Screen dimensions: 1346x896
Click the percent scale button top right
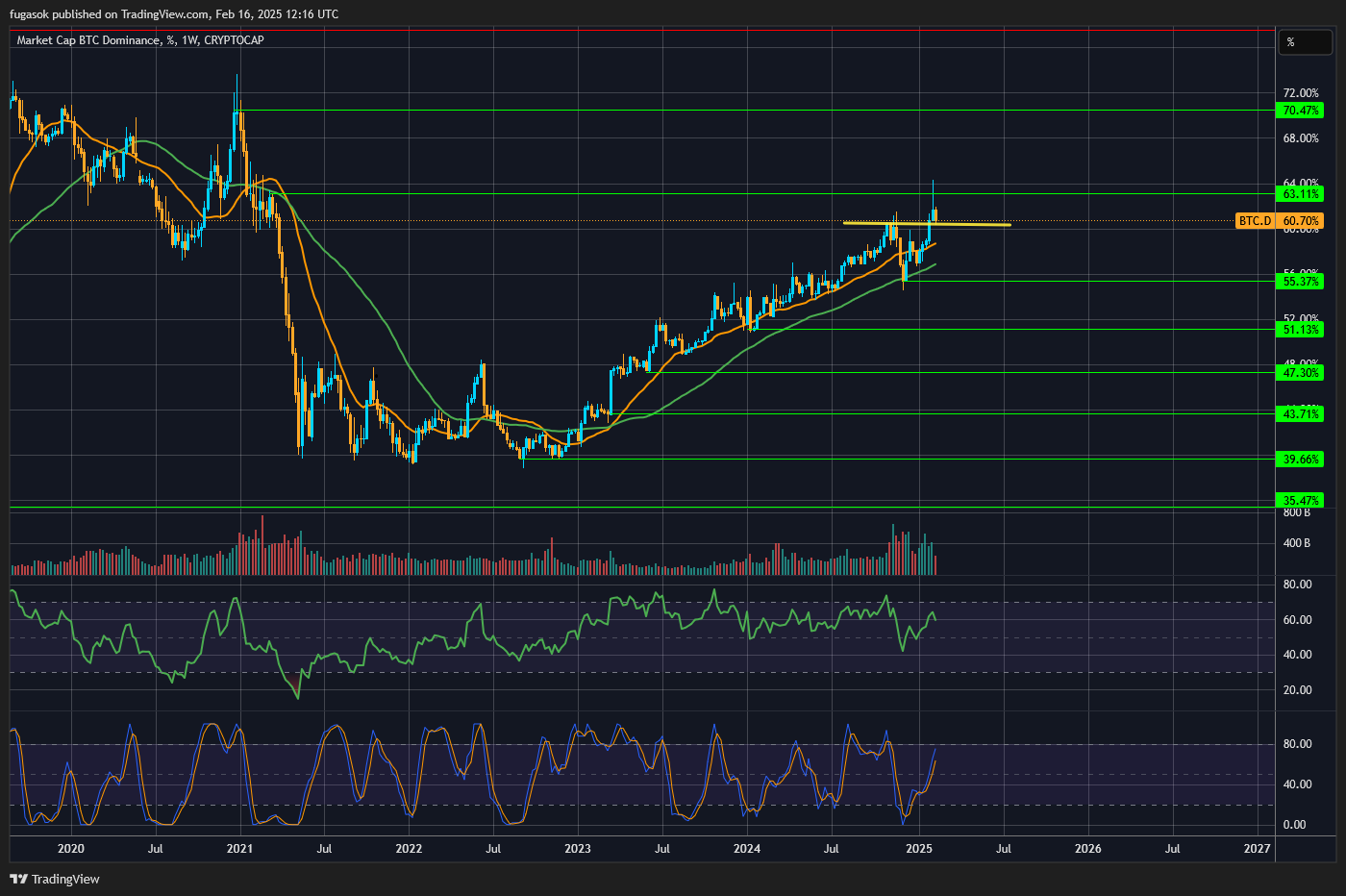[x=1305, y=42]
